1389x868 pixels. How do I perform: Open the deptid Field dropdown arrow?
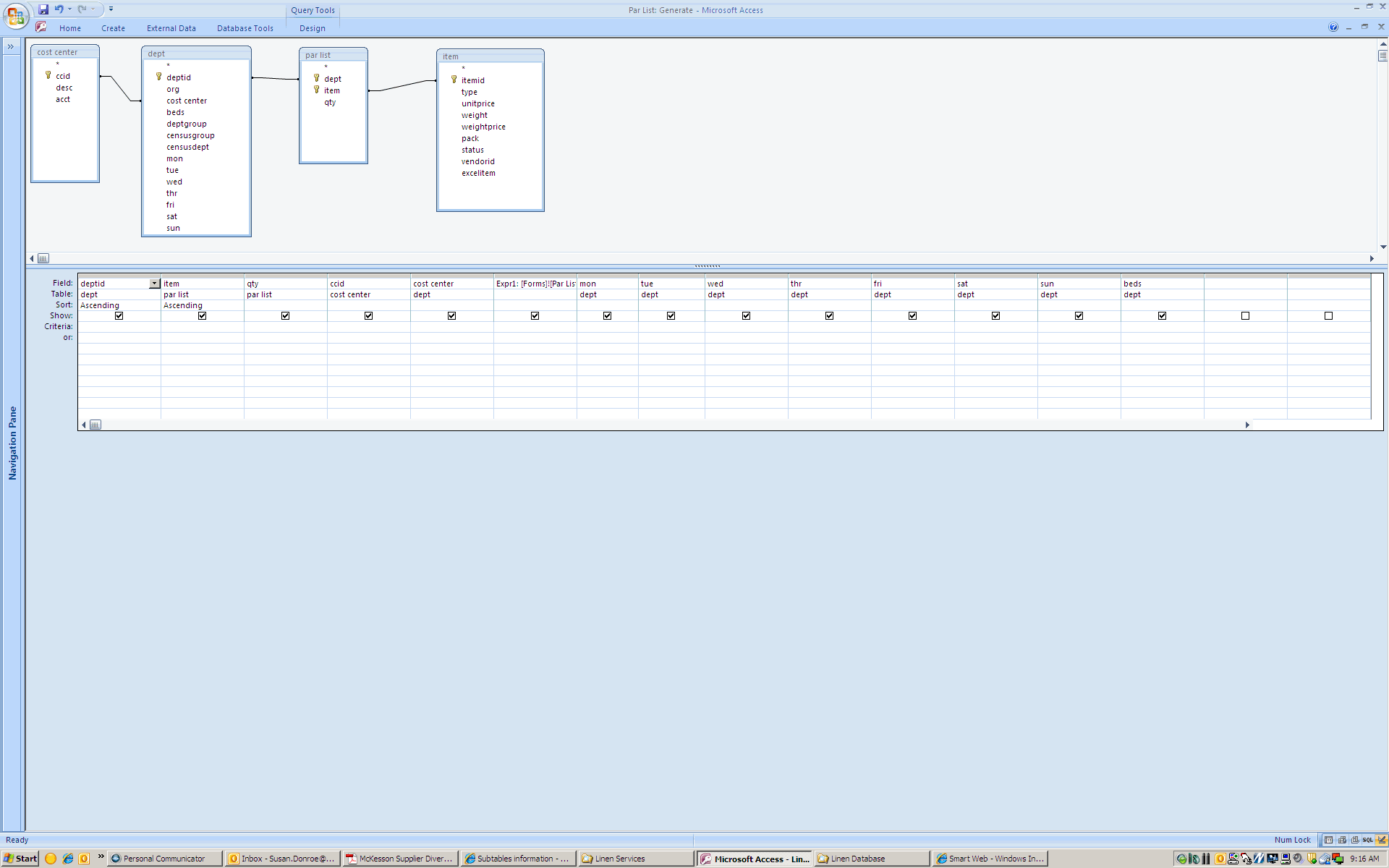154,284
